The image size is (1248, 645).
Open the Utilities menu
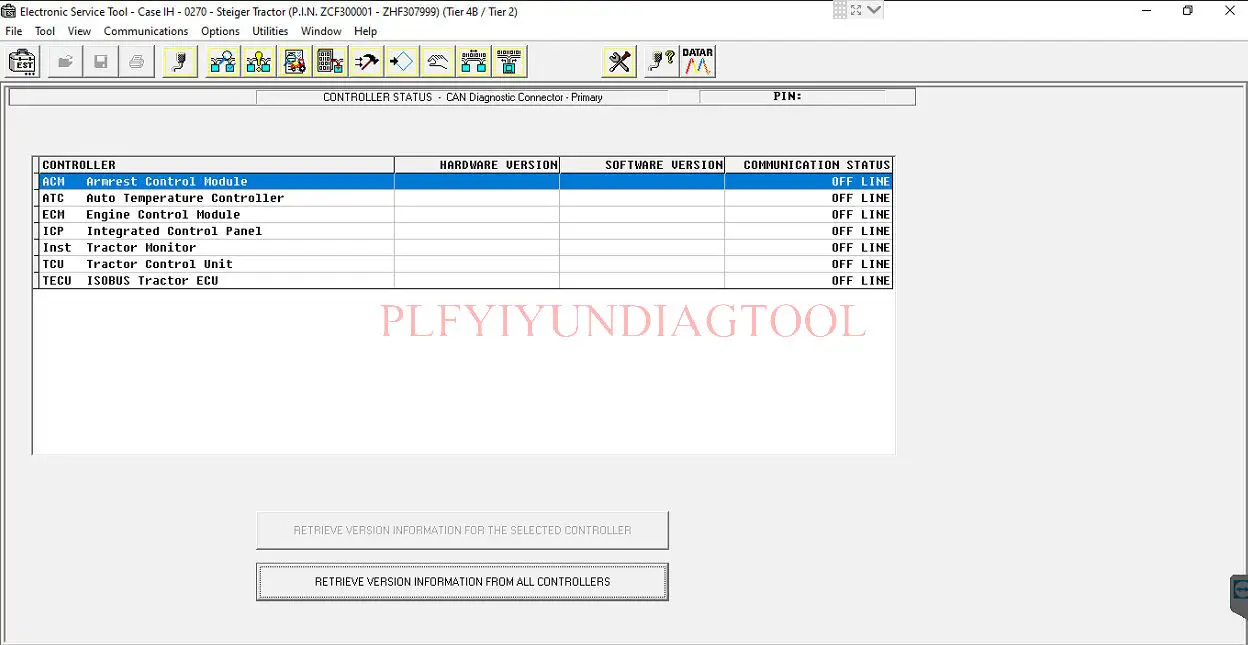coord(270,31)
